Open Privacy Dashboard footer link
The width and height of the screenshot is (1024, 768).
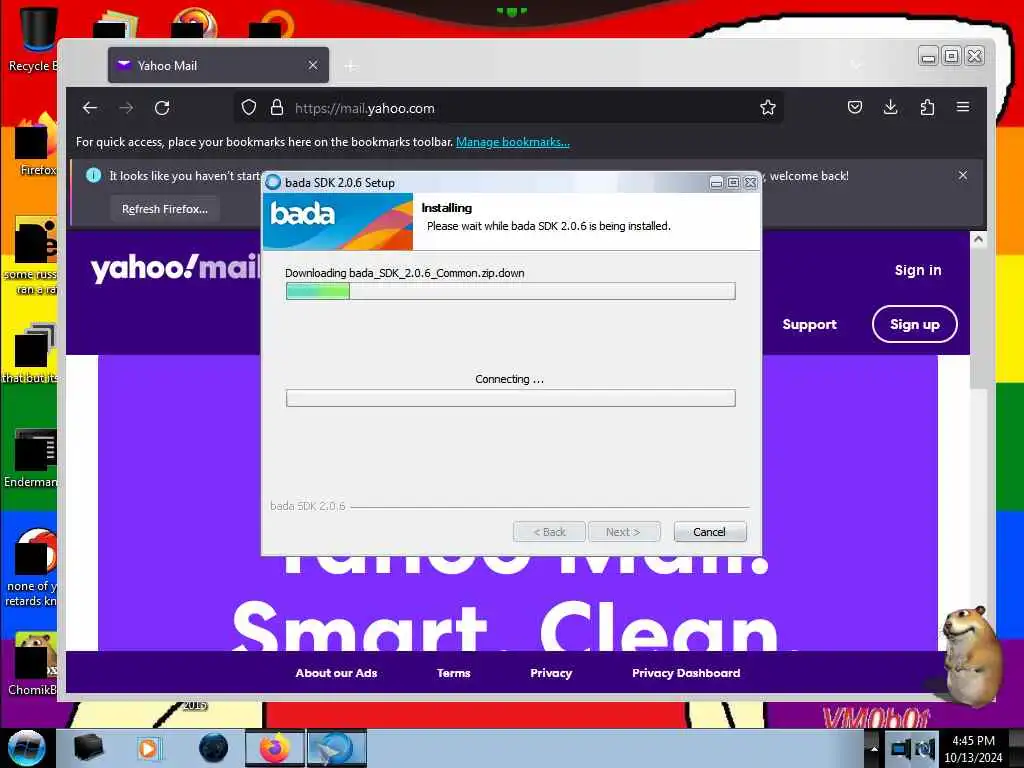pos(686,673)
